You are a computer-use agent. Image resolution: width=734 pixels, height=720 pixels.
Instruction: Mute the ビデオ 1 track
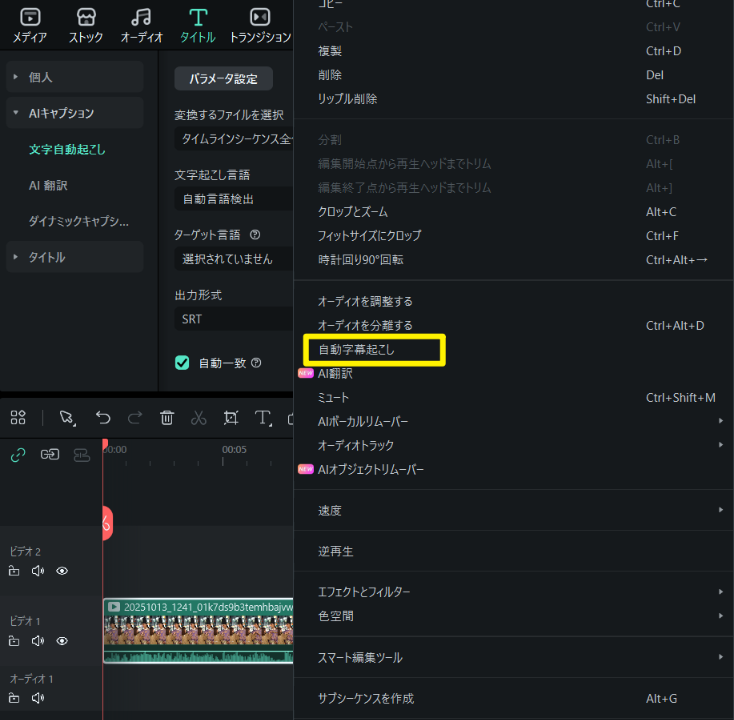(38, 641)
